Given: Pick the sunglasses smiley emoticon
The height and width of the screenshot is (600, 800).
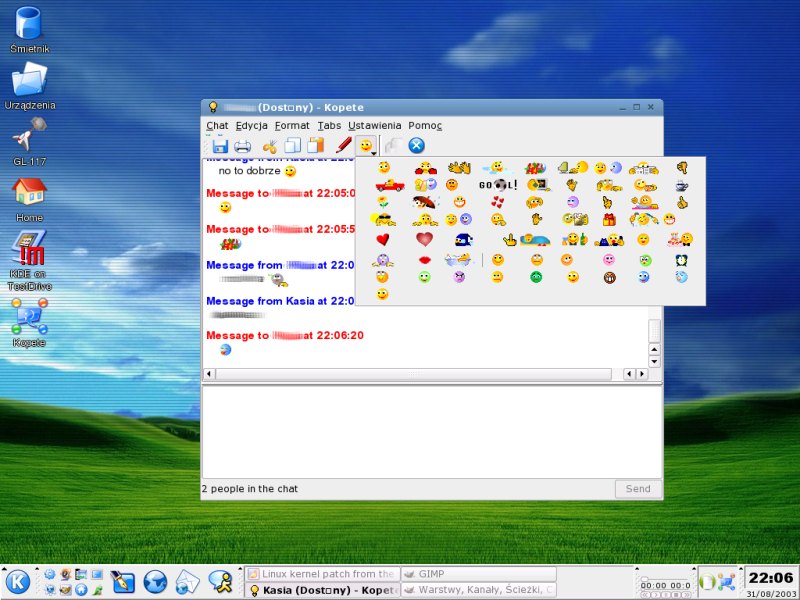Looking at the screenshot, I should click(x=383, y=220).
